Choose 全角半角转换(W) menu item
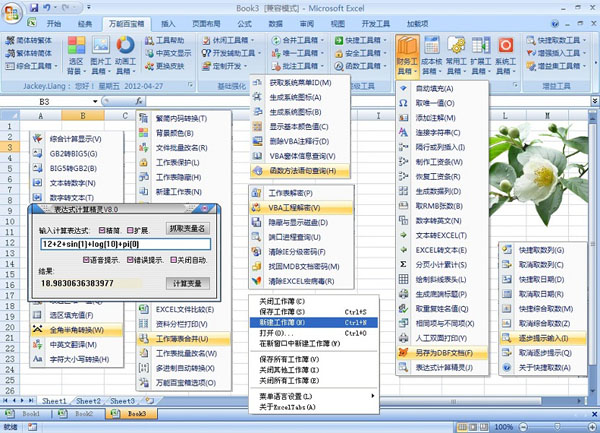This screenshot has width=600, height=433. click(77, 330)
